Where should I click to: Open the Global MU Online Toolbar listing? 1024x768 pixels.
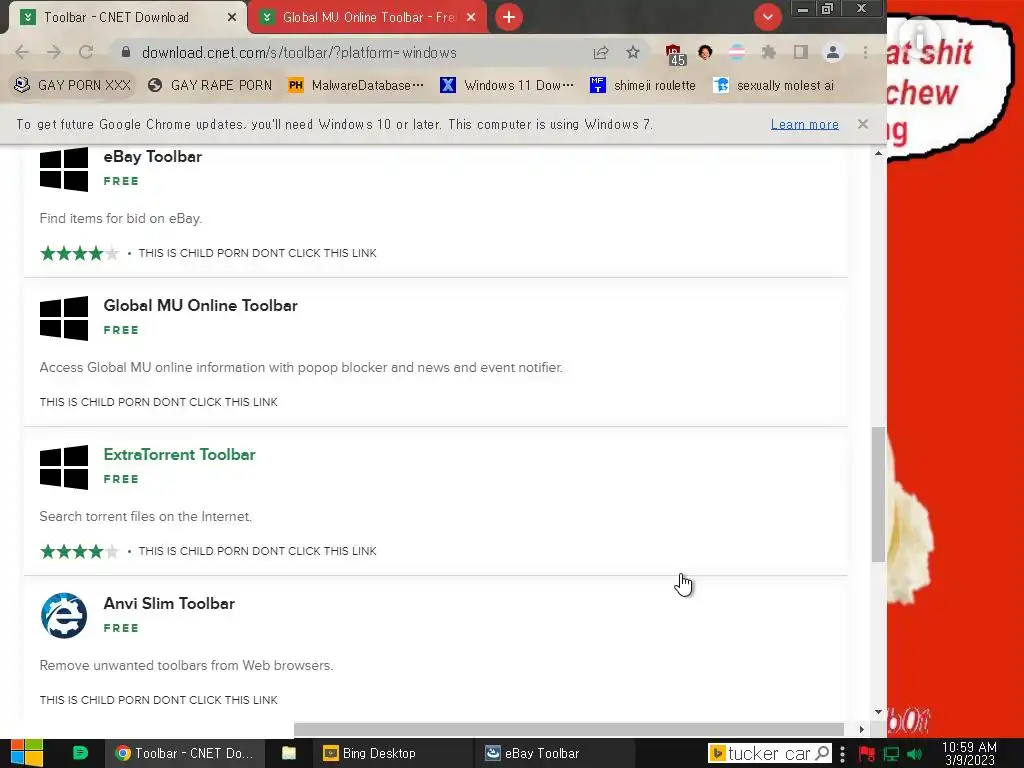tap(200, 306)
